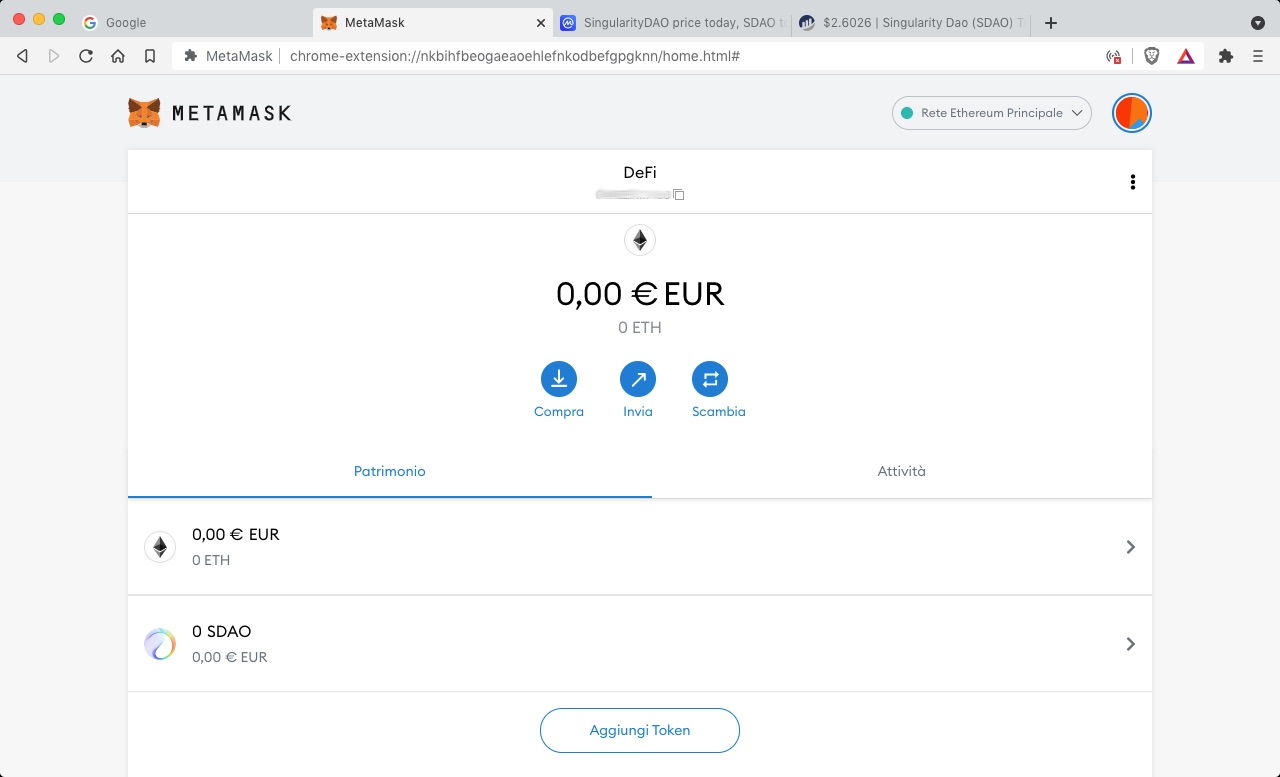Click the blocked-content icon in the address bar
Screen dimensions: 1280x777
pyautogui.click(x=1113, y=57)
